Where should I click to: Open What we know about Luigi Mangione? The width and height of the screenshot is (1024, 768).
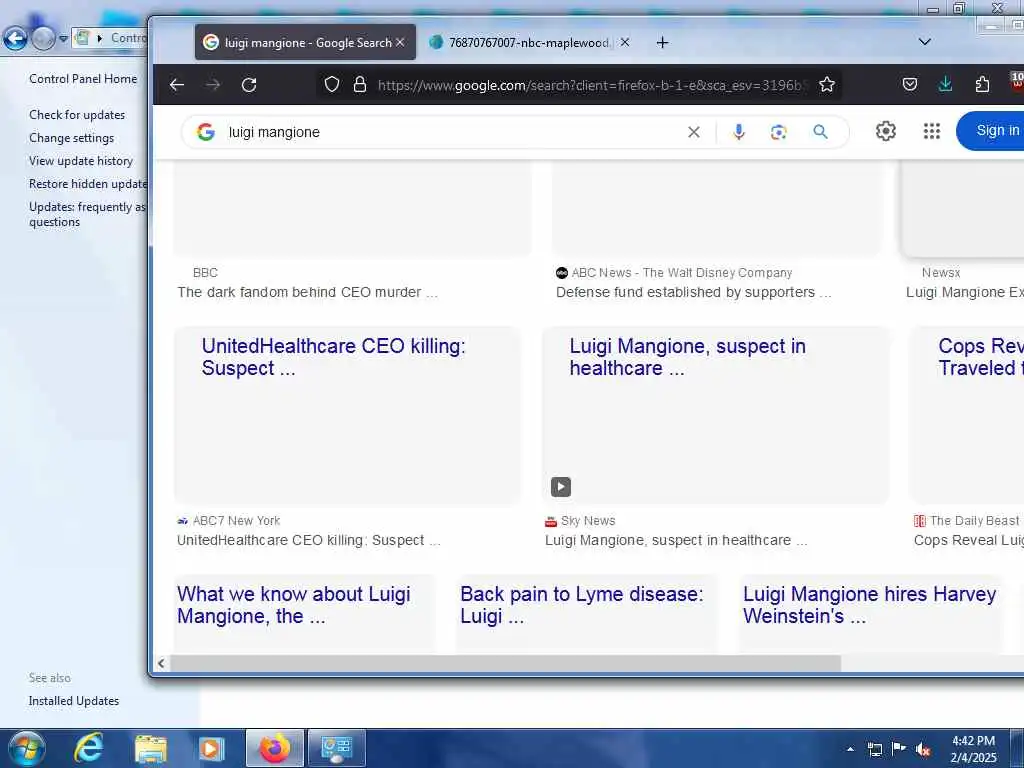point(294,605)
